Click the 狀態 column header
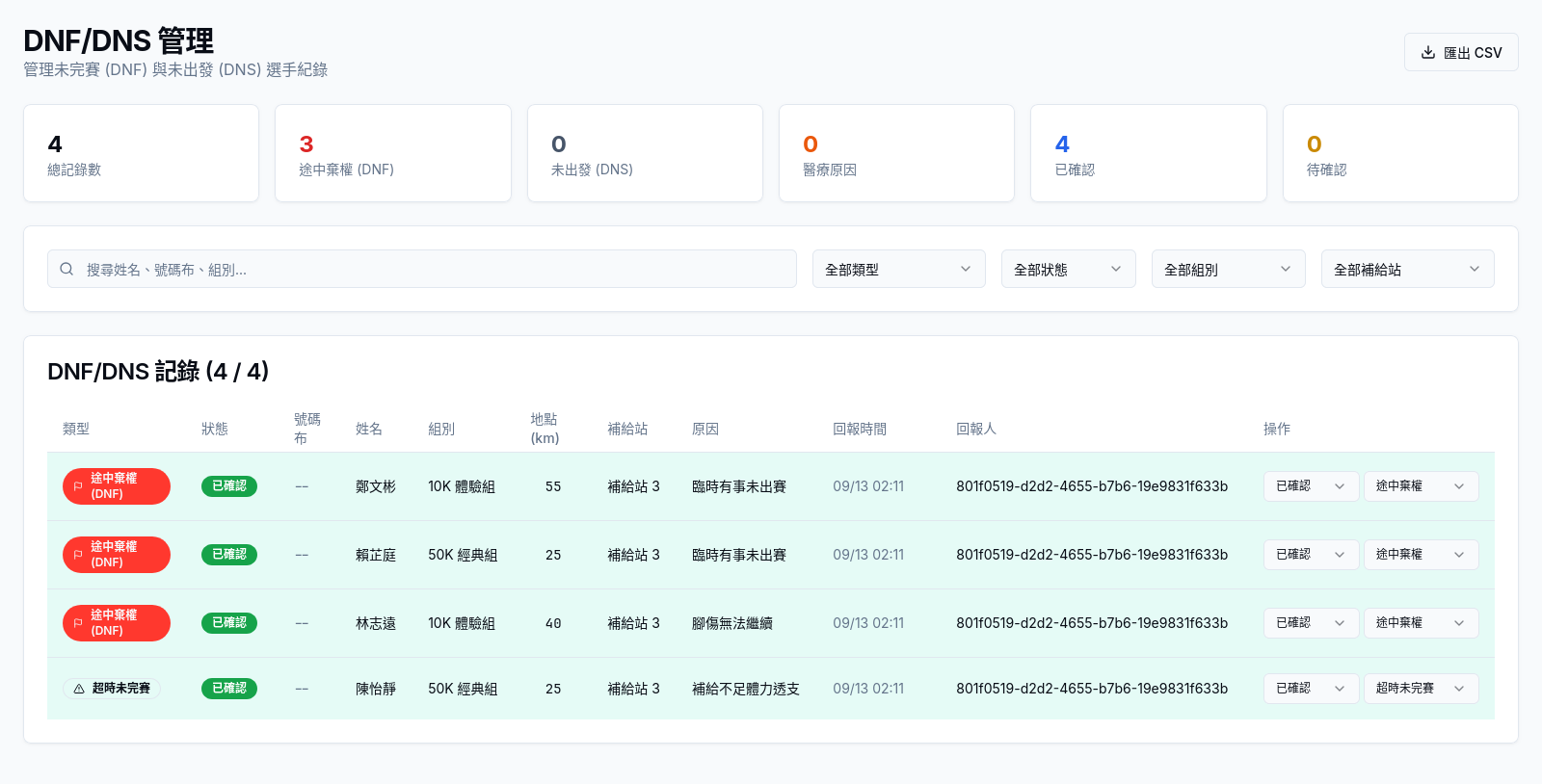 [215, 429]
